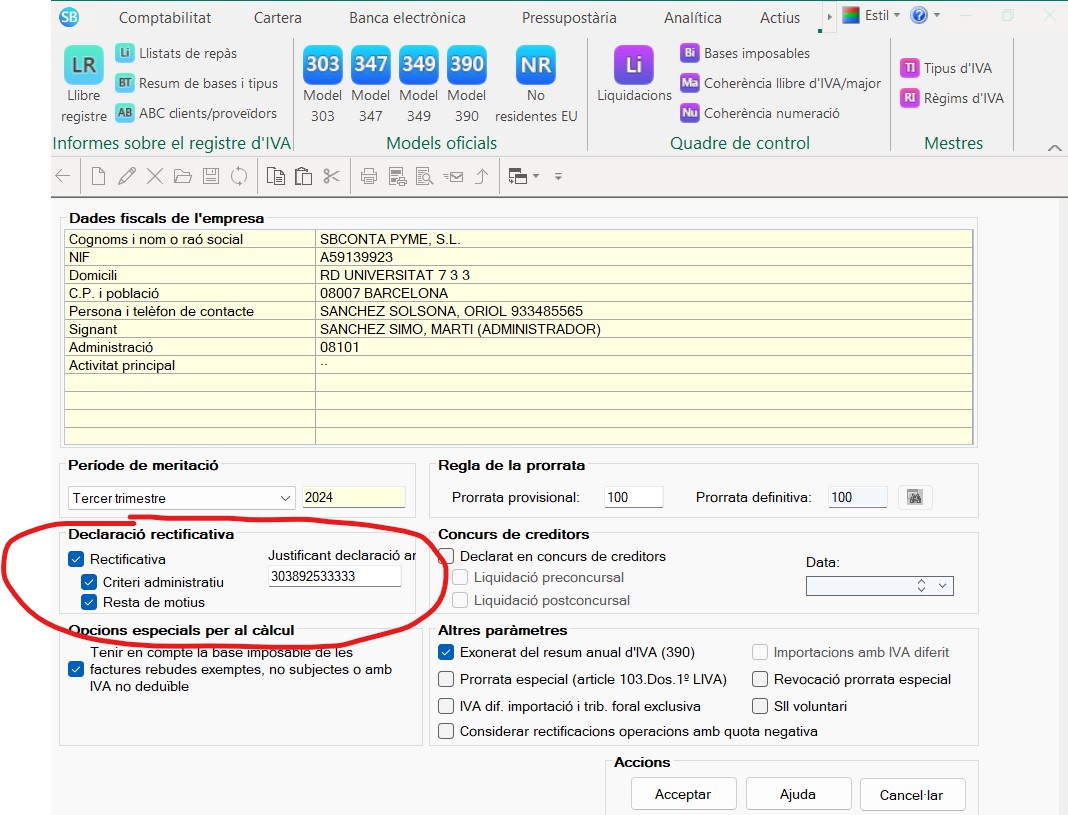Expand the Tercer trimestre period dropdown
The width and height of the screenshot is (1068, 815).
[283, 498]
